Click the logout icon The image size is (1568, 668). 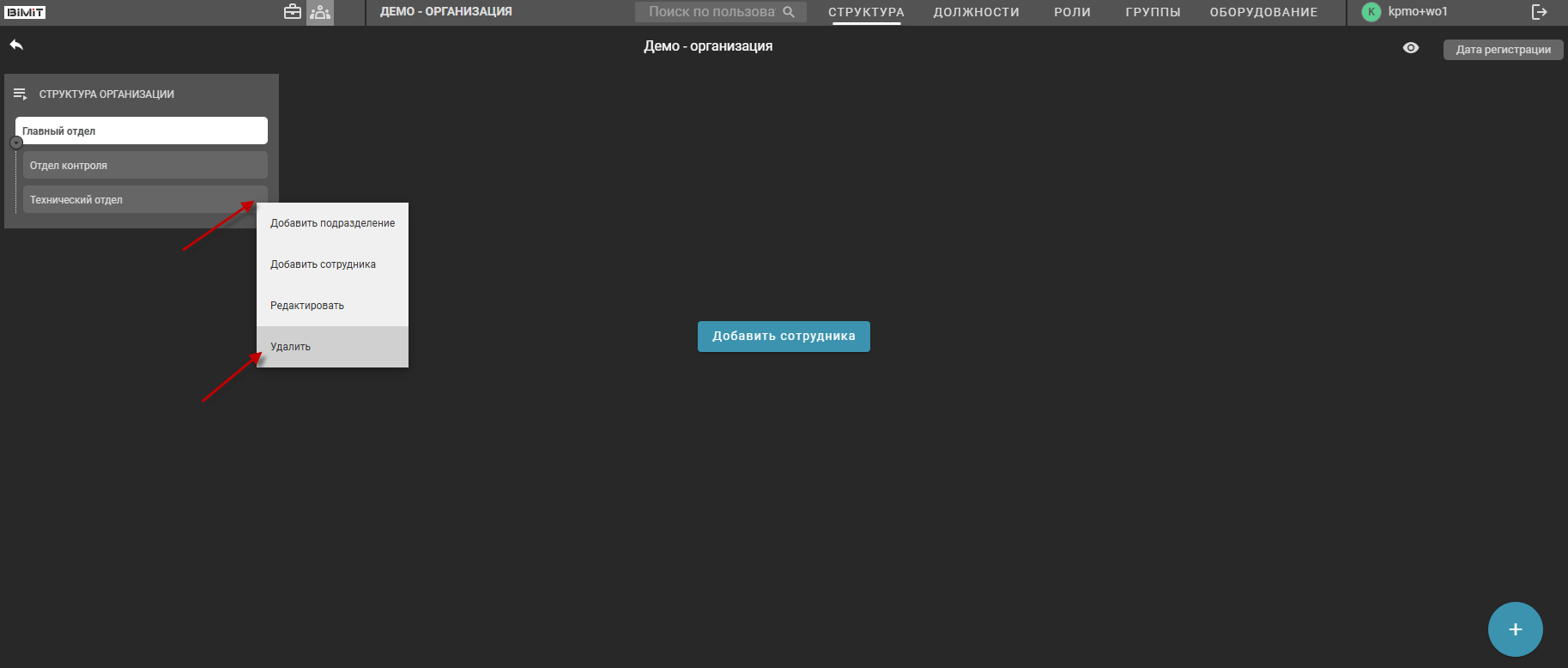click(x=1539, y=12)
